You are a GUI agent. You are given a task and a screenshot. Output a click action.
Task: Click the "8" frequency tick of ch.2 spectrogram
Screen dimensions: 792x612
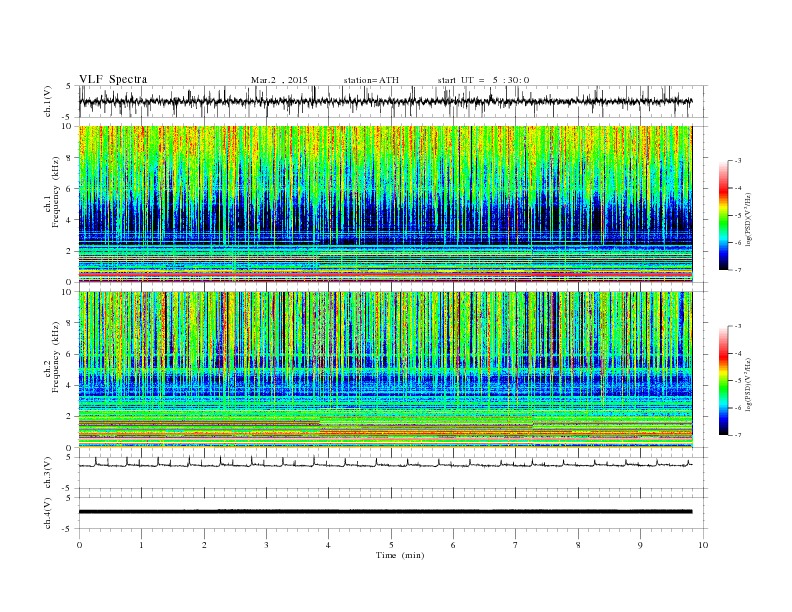(70, 323)
